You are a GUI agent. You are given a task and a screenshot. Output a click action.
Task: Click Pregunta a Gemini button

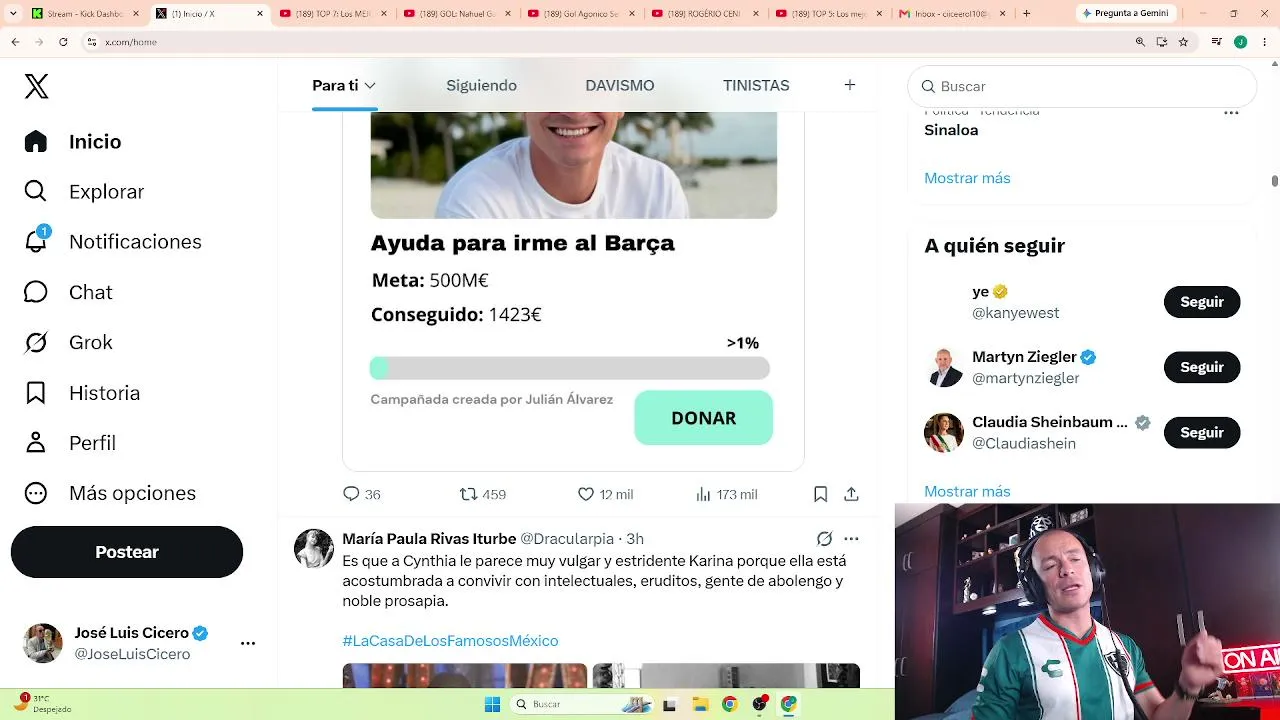[x=1124, y=13]
